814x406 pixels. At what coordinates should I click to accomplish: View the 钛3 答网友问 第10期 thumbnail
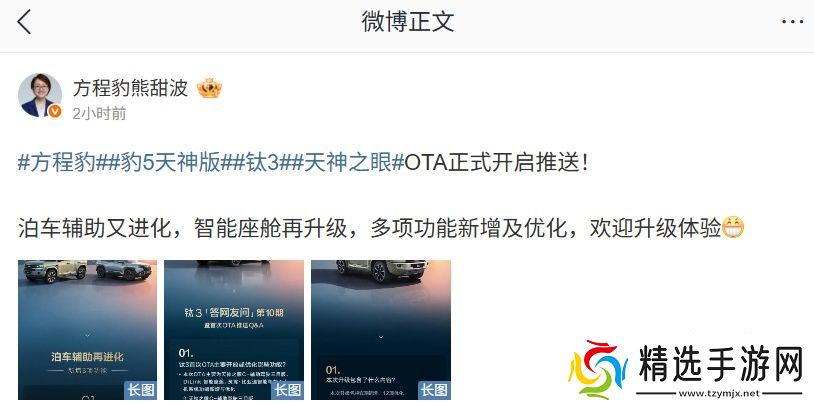point(234,330)
